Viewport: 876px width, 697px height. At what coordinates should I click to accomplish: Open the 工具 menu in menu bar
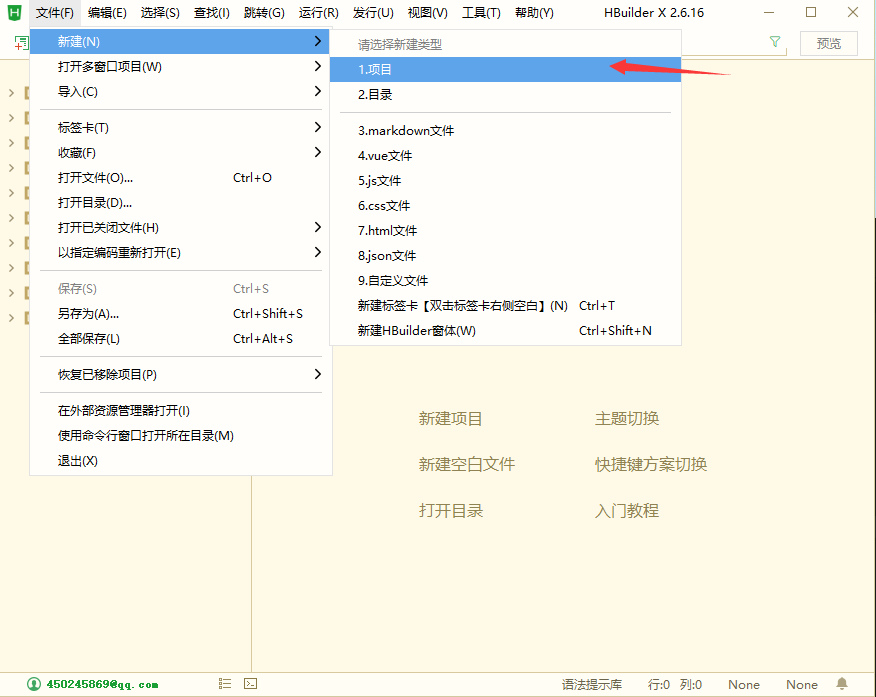(x=480, y=13)
